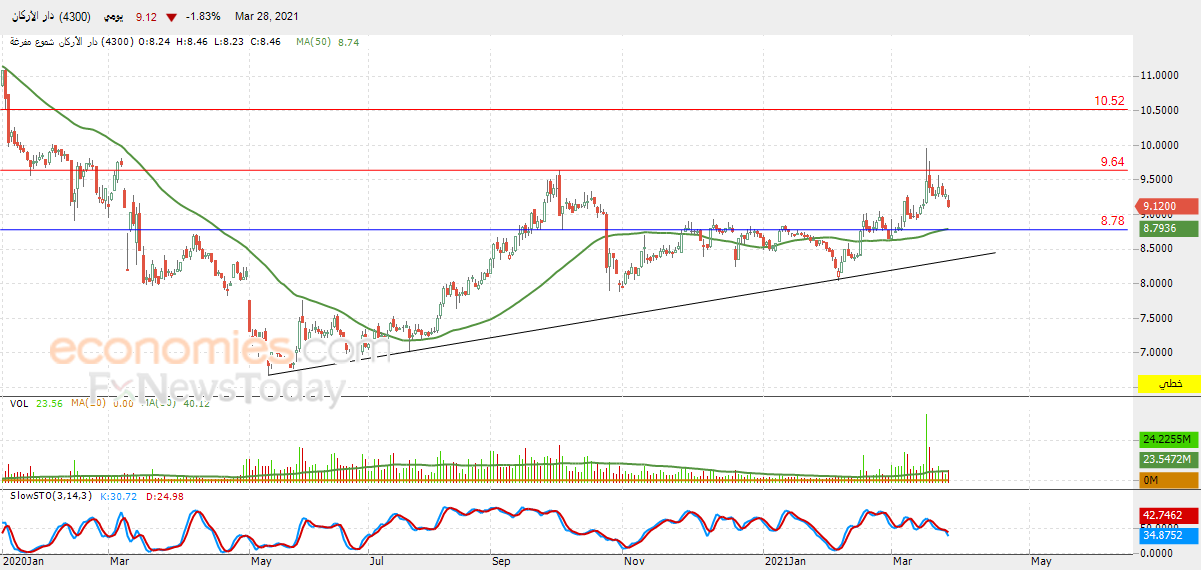Select the 9.64 resistance level label

1112,161
